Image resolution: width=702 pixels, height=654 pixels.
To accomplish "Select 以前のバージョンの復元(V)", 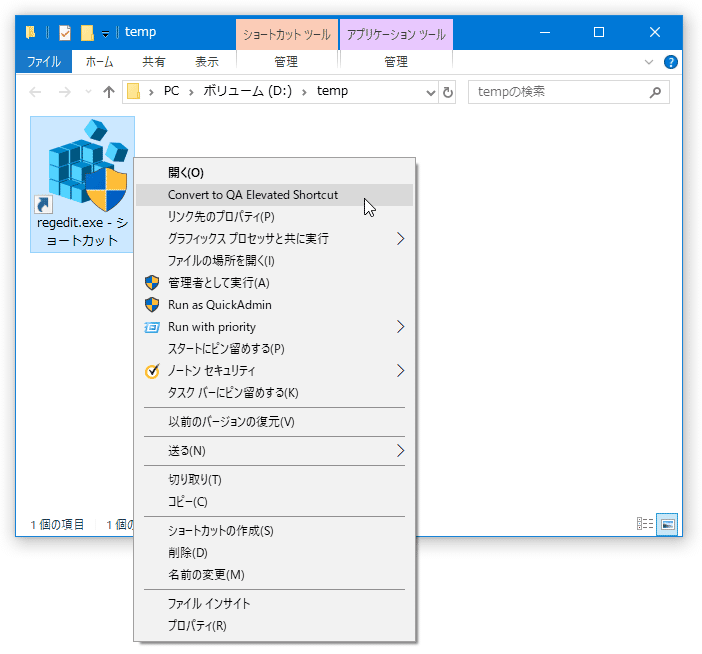I will 274,422.
